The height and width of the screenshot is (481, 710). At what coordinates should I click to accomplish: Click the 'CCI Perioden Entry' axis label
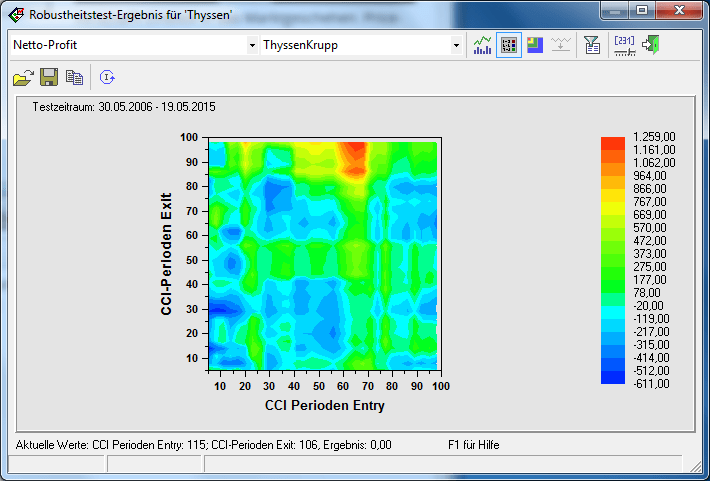324,406
